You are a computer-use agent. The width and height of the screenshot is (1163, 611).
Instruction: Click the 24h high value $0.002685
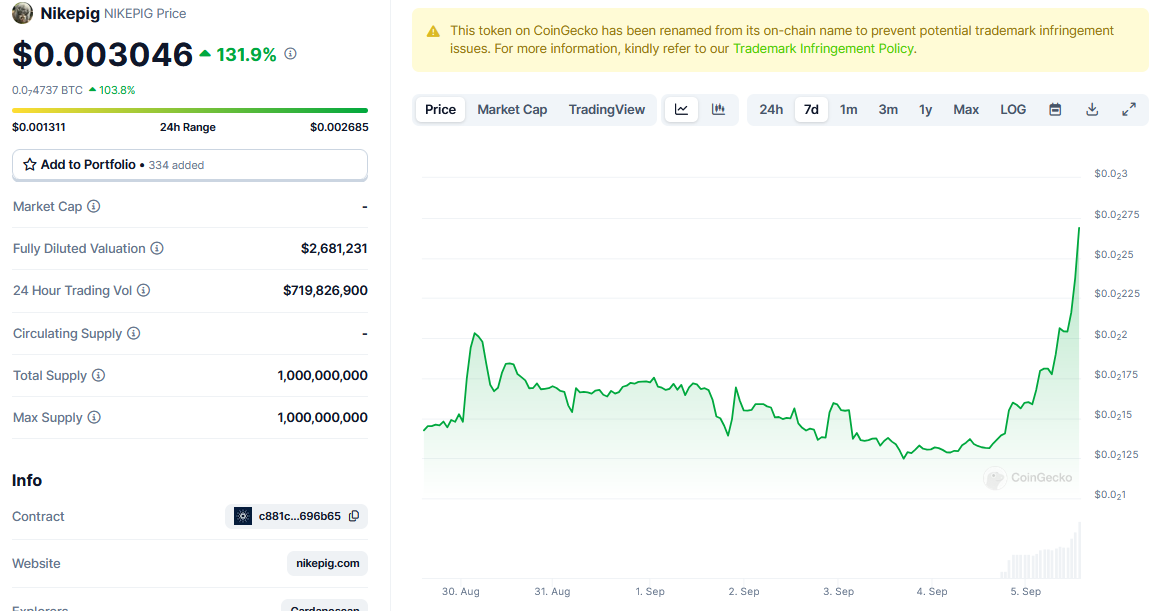point(339,127)
